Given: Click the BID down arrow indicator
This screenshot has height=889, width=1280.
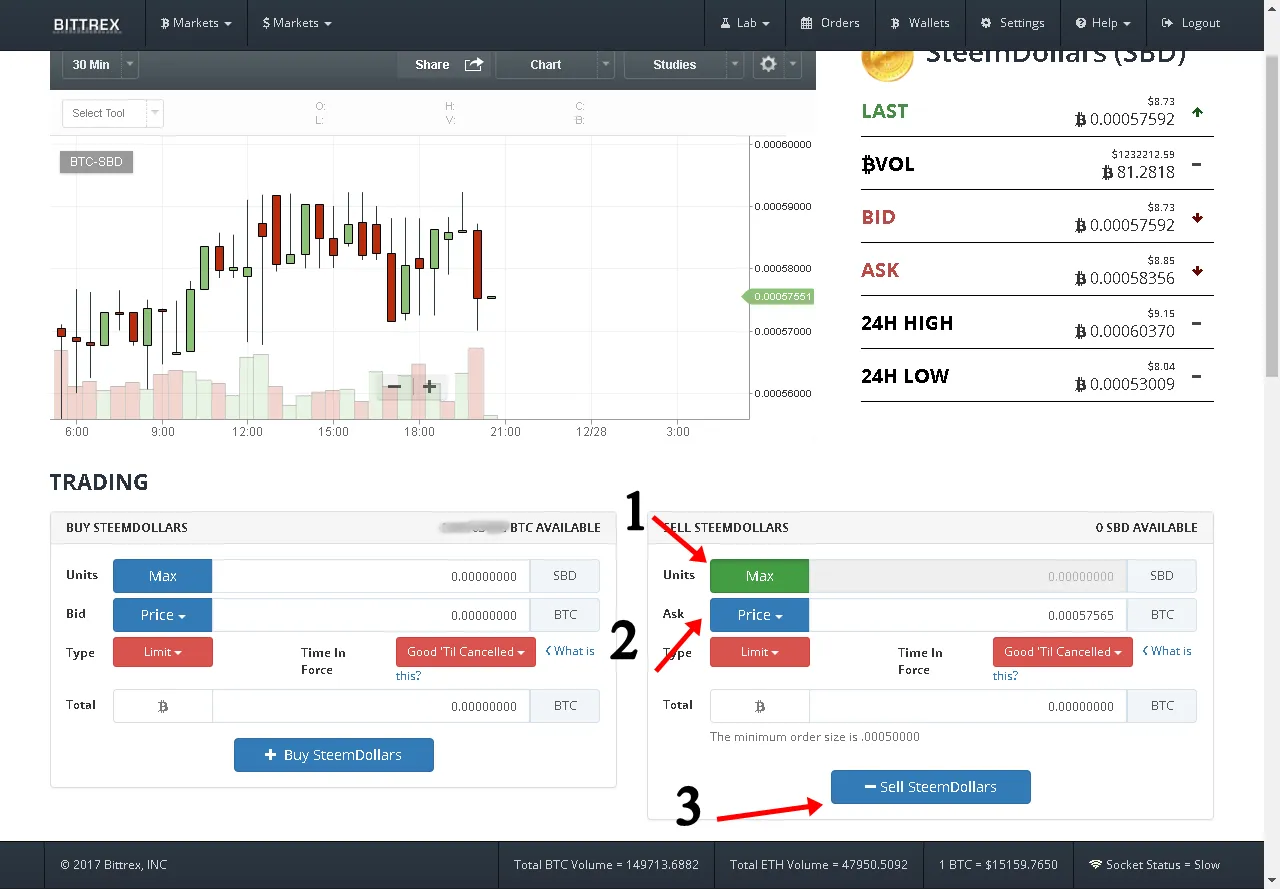Looking at the screenshot, I should tap(1197, 218).
